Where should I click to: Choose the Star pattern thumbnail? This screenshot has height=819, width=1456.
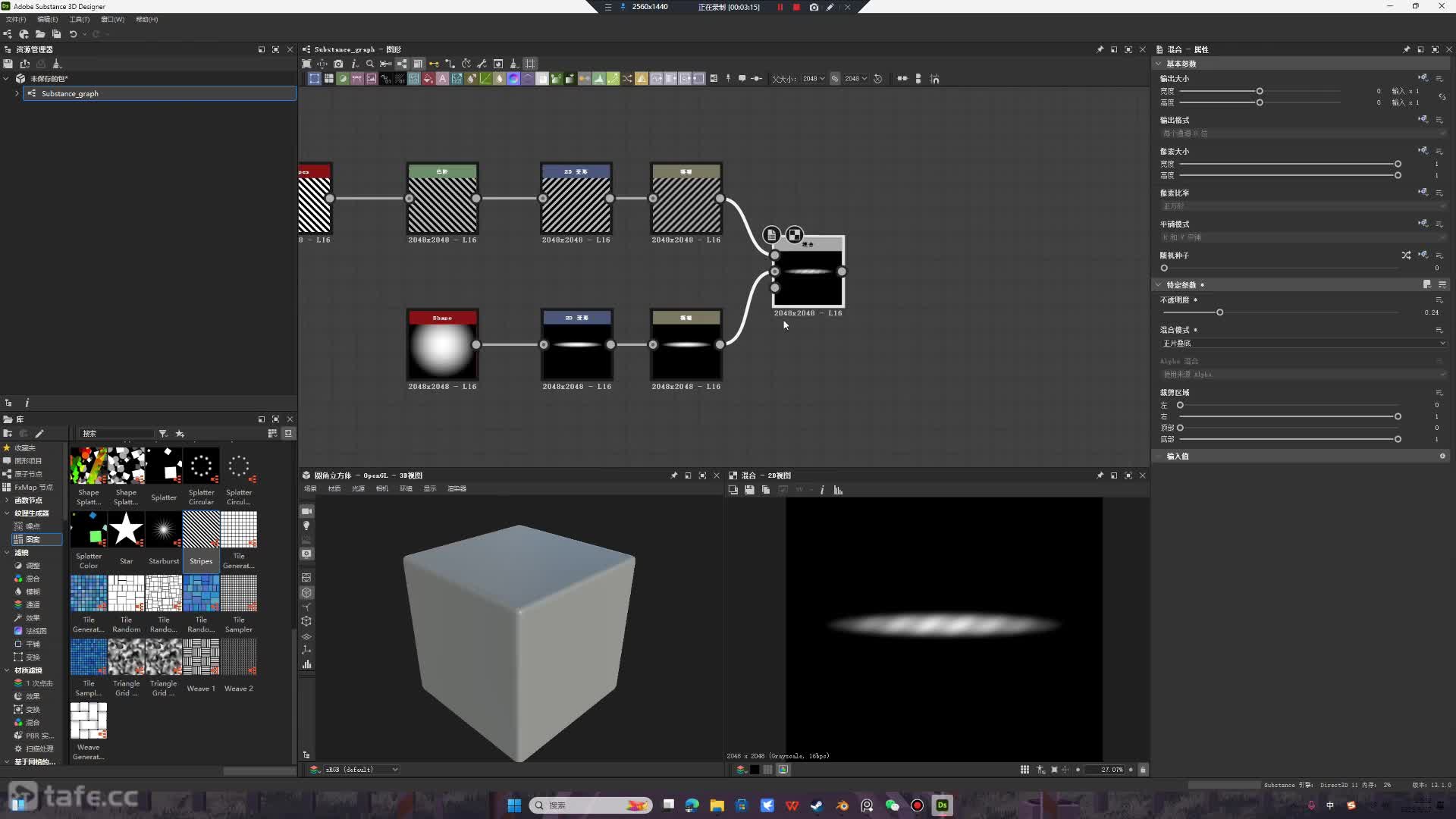tap(126, 529)
